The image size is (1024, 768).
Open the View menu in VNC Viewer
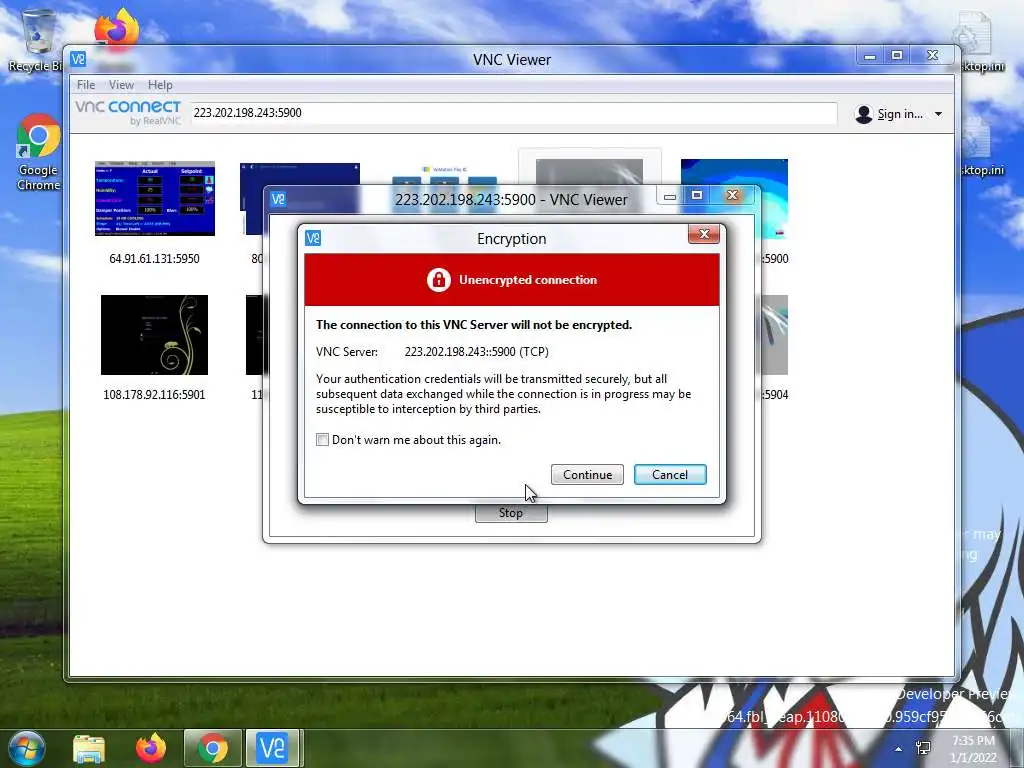pos(121,85)
